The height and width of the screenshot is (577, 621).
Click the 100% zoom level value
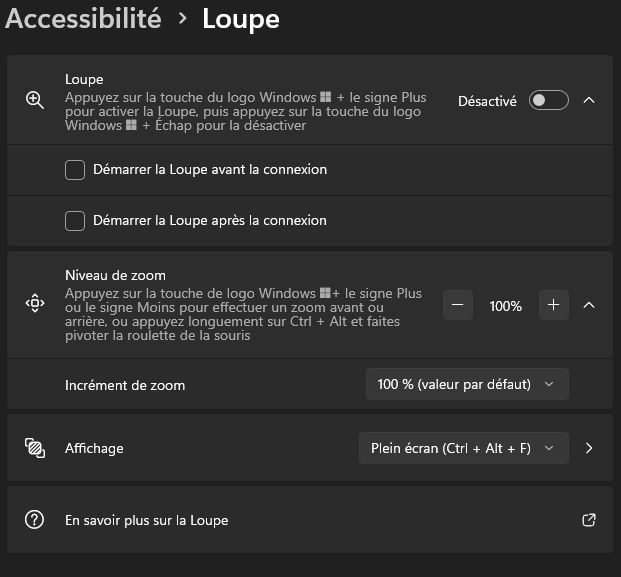pos(506,306)
